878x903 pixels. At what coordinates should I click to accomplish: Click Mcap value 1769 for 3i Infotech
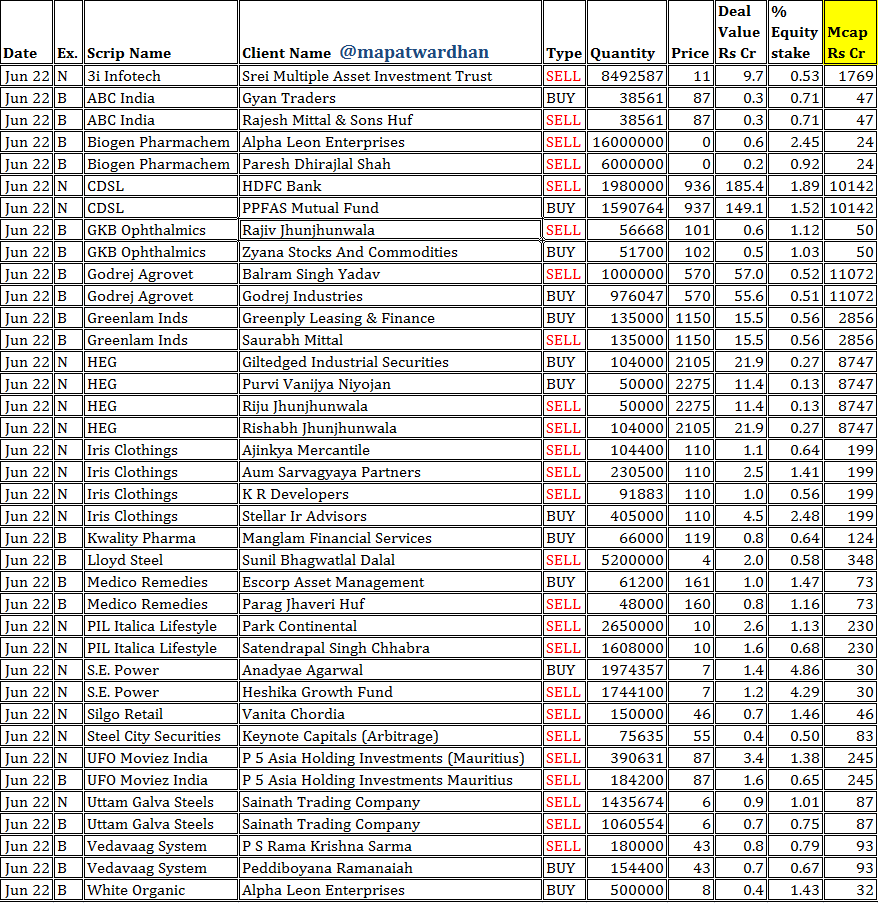click(x=850, y=76)
